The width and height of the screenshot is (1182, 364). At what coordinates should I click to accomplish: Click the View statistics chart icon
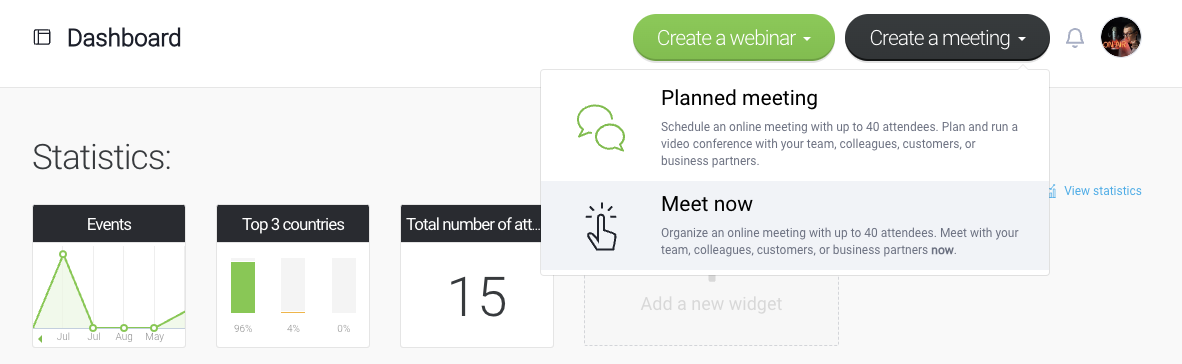tap(1052, 191)
